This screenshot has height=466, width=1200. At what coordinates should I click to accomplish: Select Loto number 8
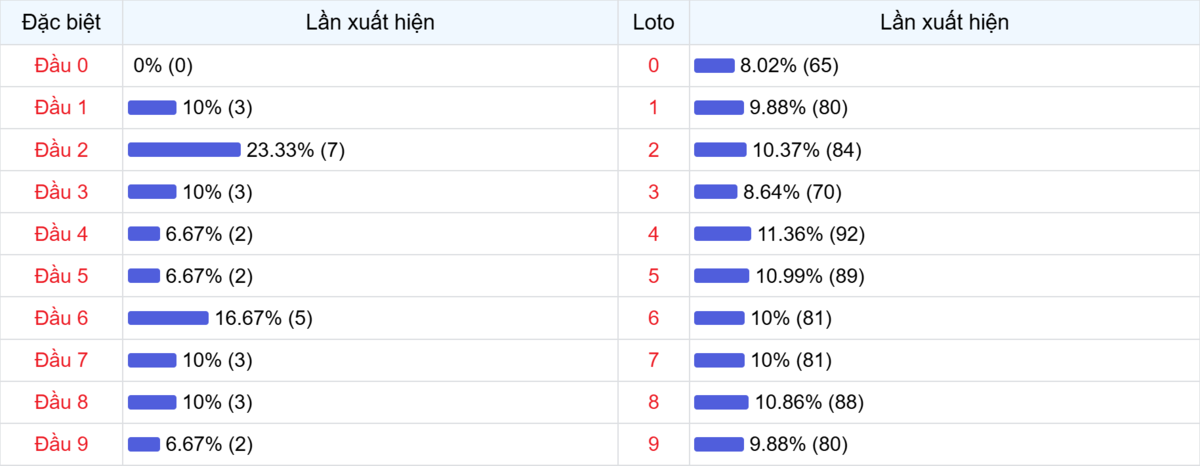(653, 402)
